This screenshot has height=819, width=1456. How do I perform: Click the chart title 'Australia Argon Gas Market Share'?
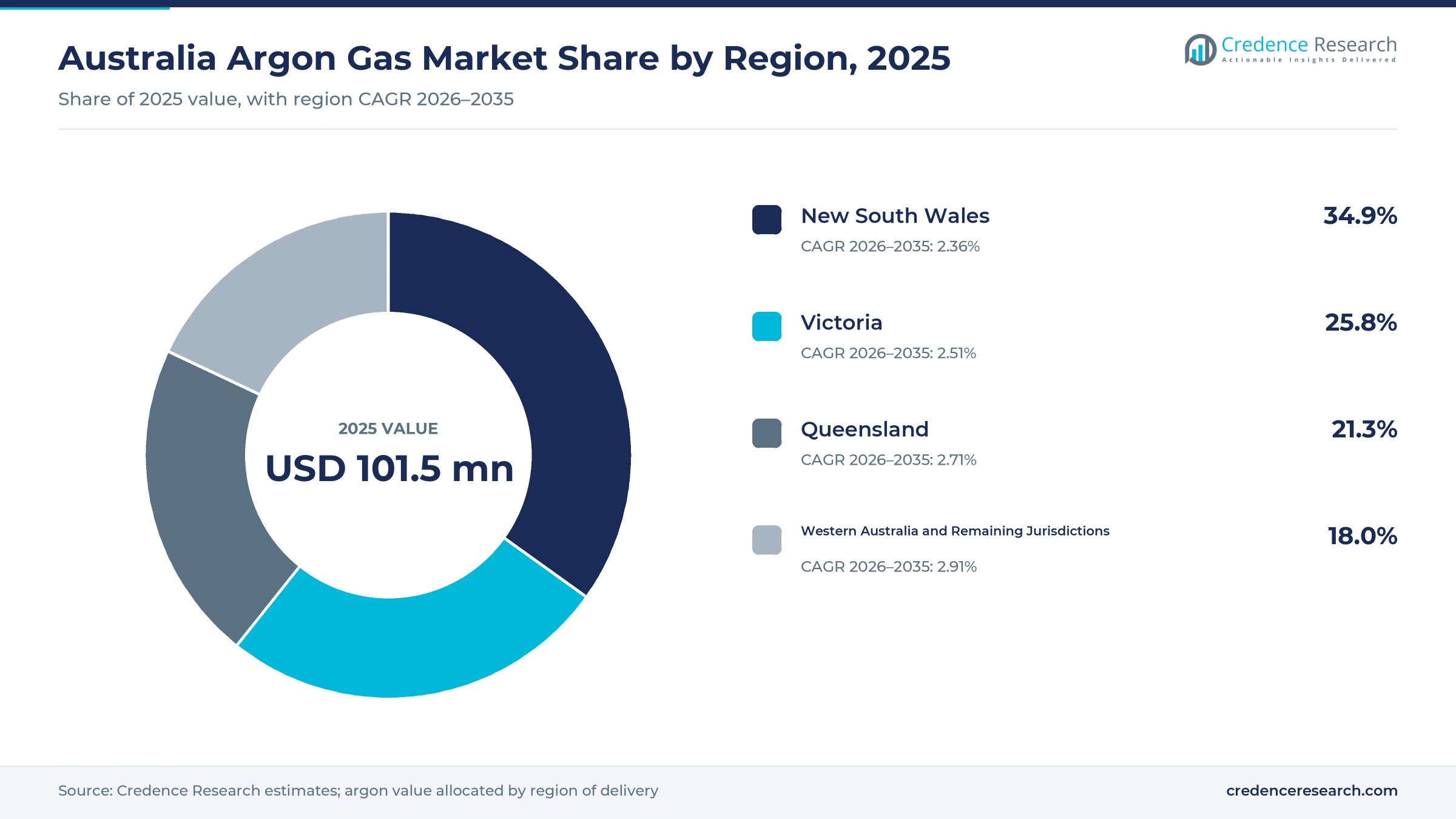(x=359, y=59)
